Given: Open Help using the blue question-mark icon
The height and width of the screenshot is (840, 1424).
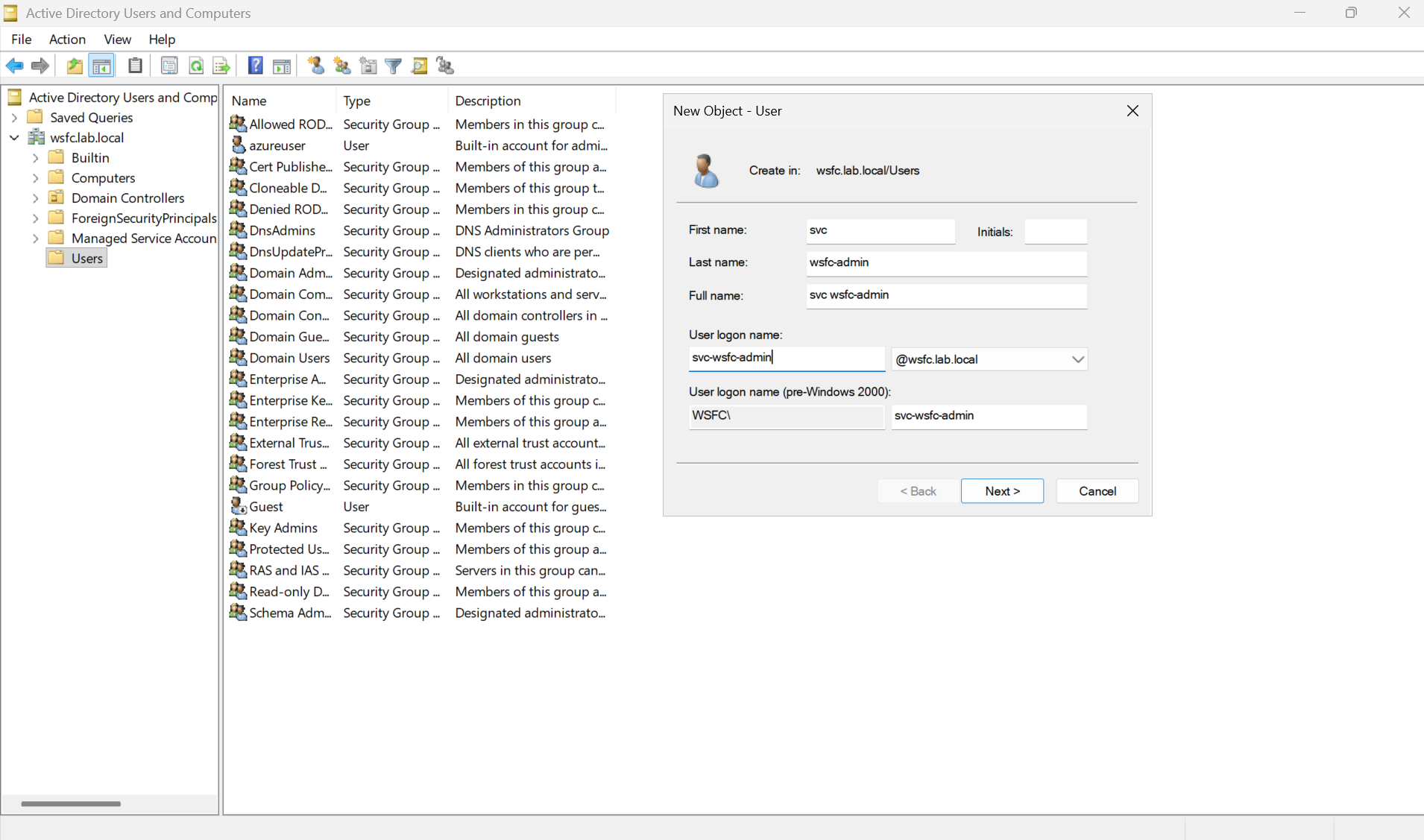Looking at the screenshot, I should pos(255,66).
